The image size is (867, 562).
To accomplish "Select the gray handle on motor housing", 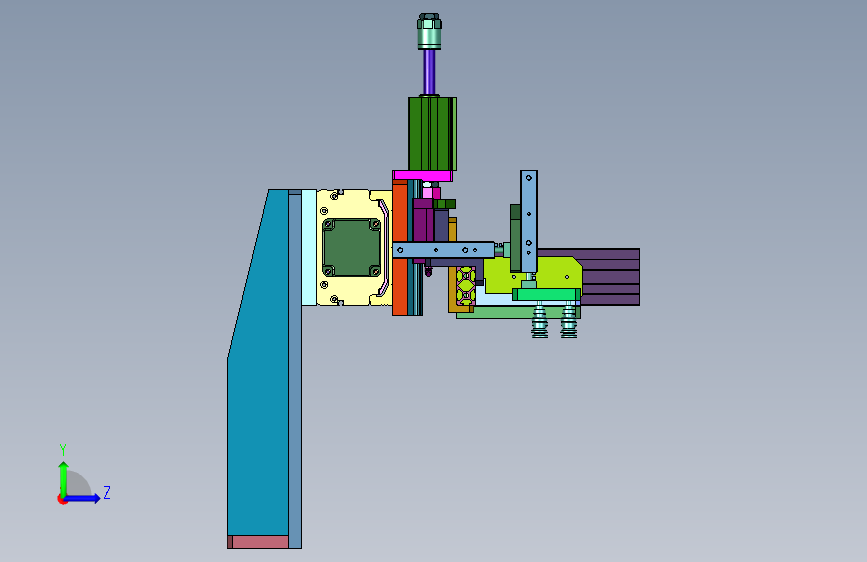I will (384, 247).
